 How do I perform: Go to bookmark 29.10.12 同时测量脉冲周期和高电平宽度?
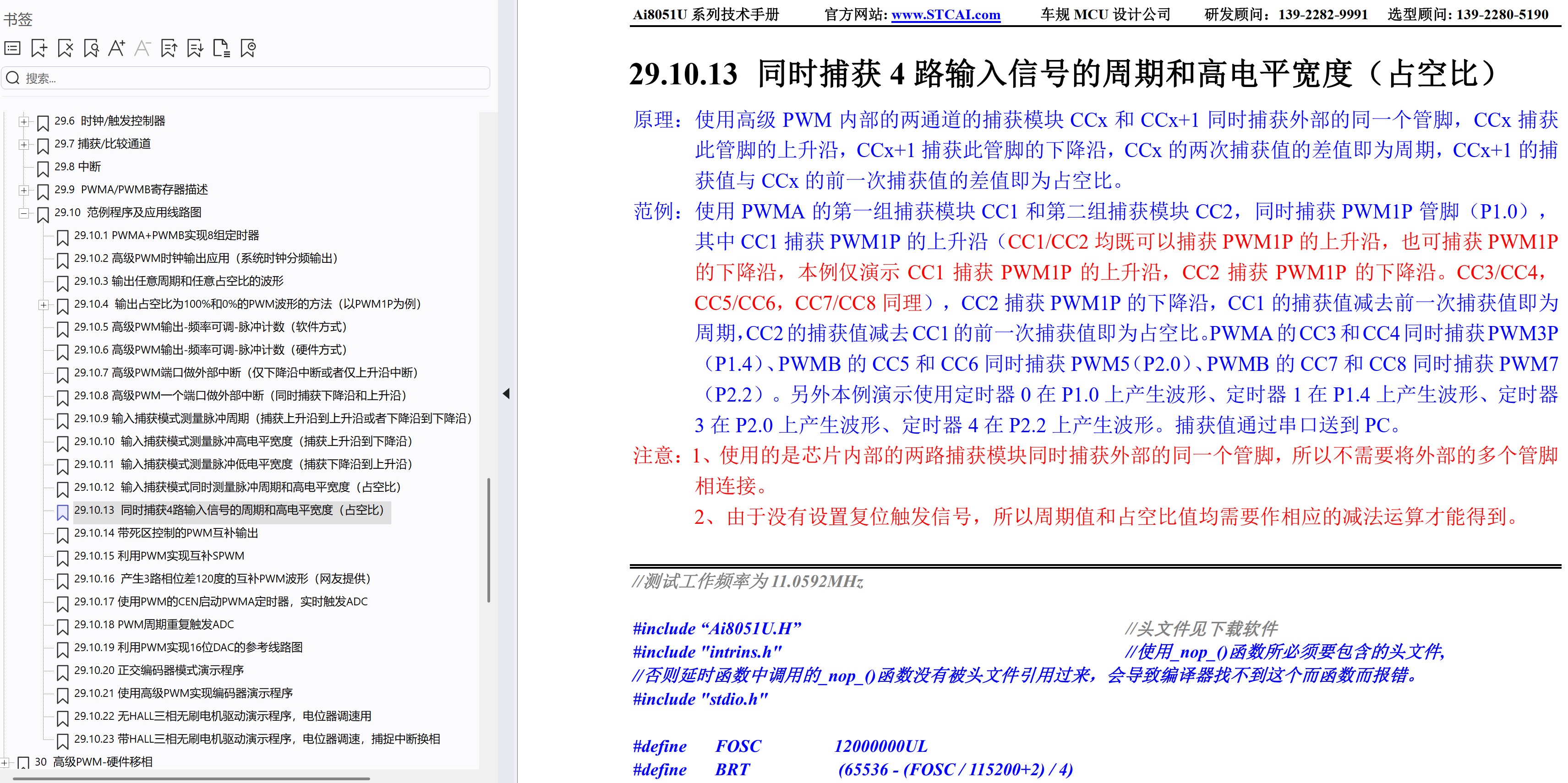coord(238,487)
